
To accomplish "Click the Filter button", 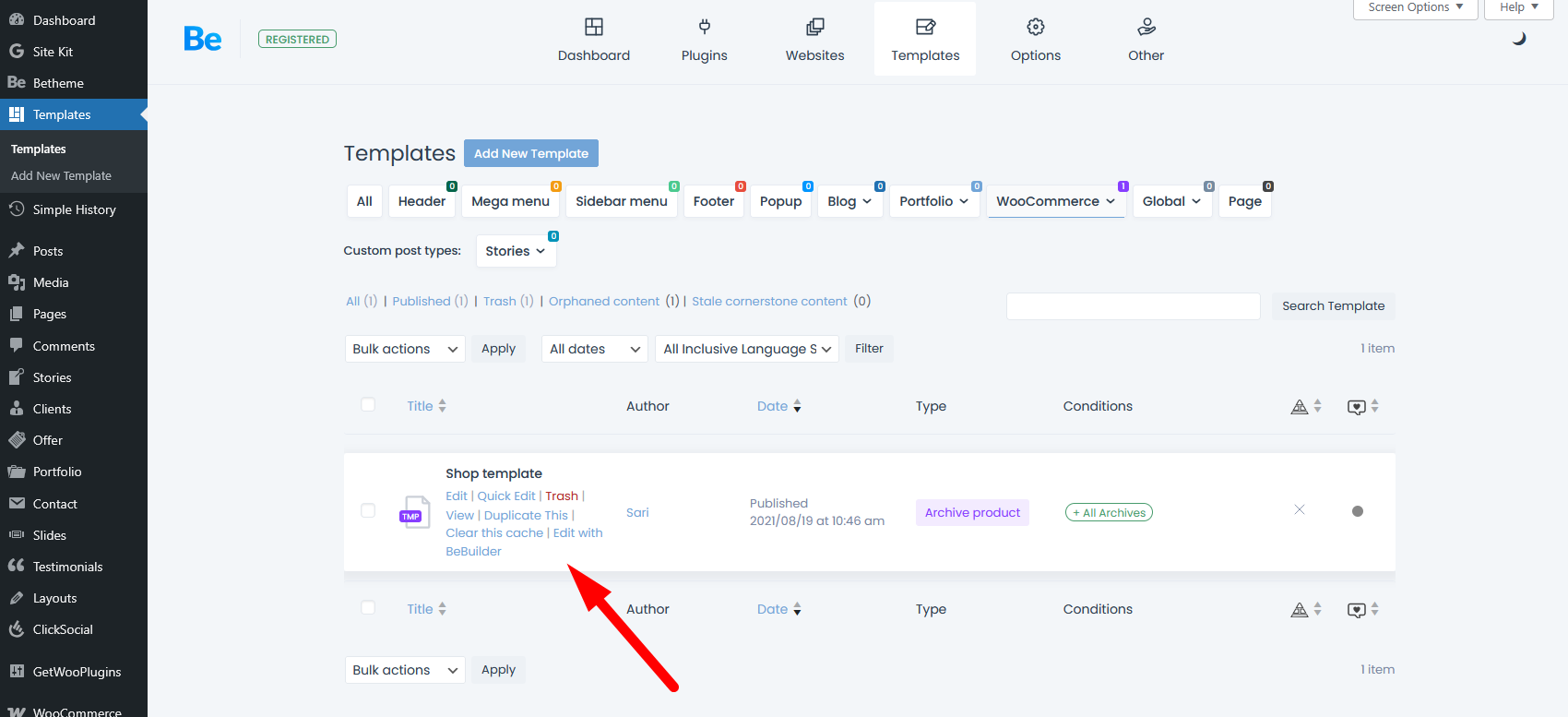I will [x=869, y=349].
